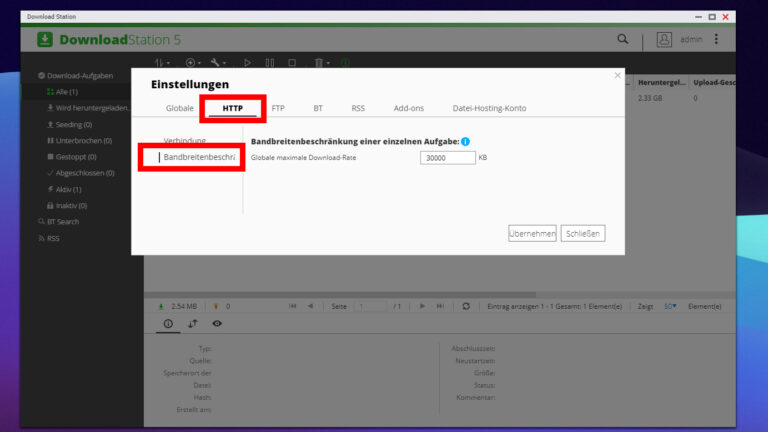Switch to the Add-ons tab

(x=408, y=108)
